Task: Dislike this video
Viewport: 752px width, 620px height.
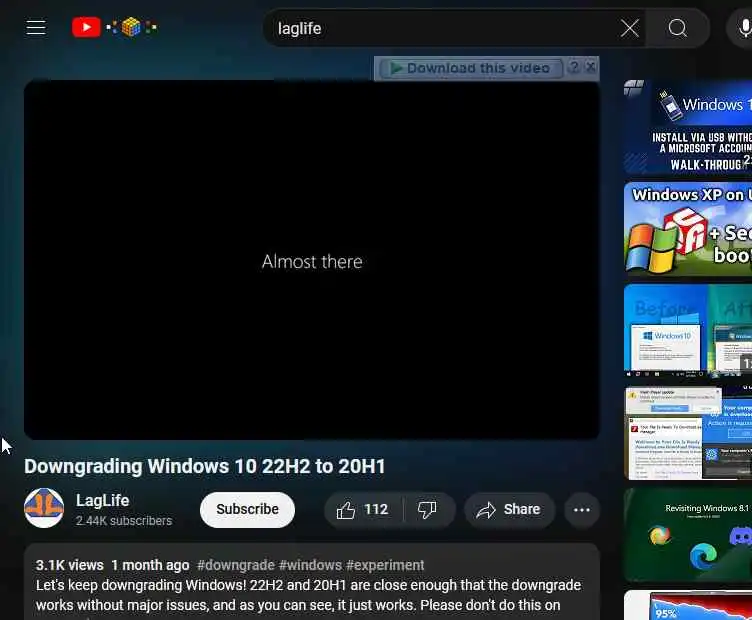Action: 427,510
